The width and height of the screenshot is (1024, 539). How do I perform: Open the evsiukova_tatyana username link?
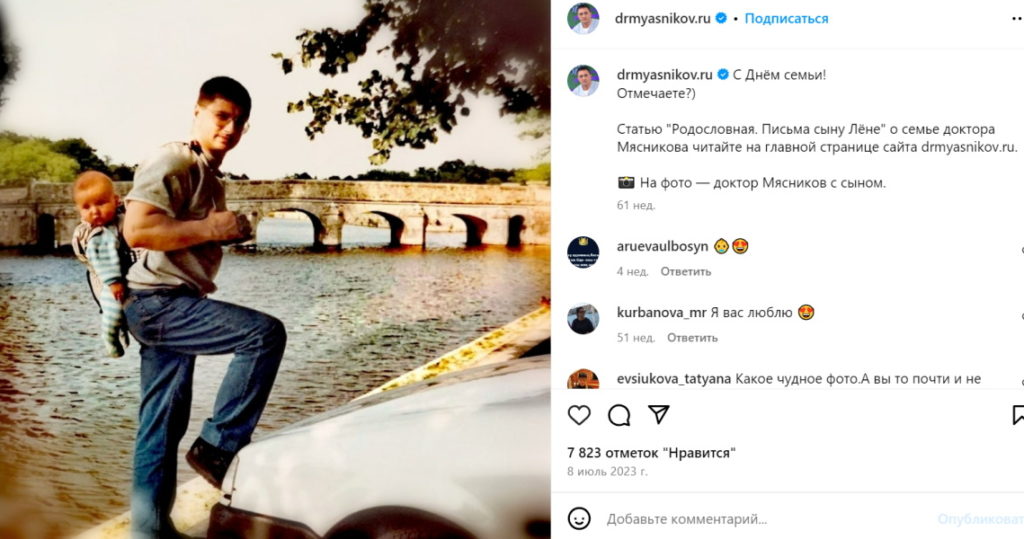coord(674,379)
